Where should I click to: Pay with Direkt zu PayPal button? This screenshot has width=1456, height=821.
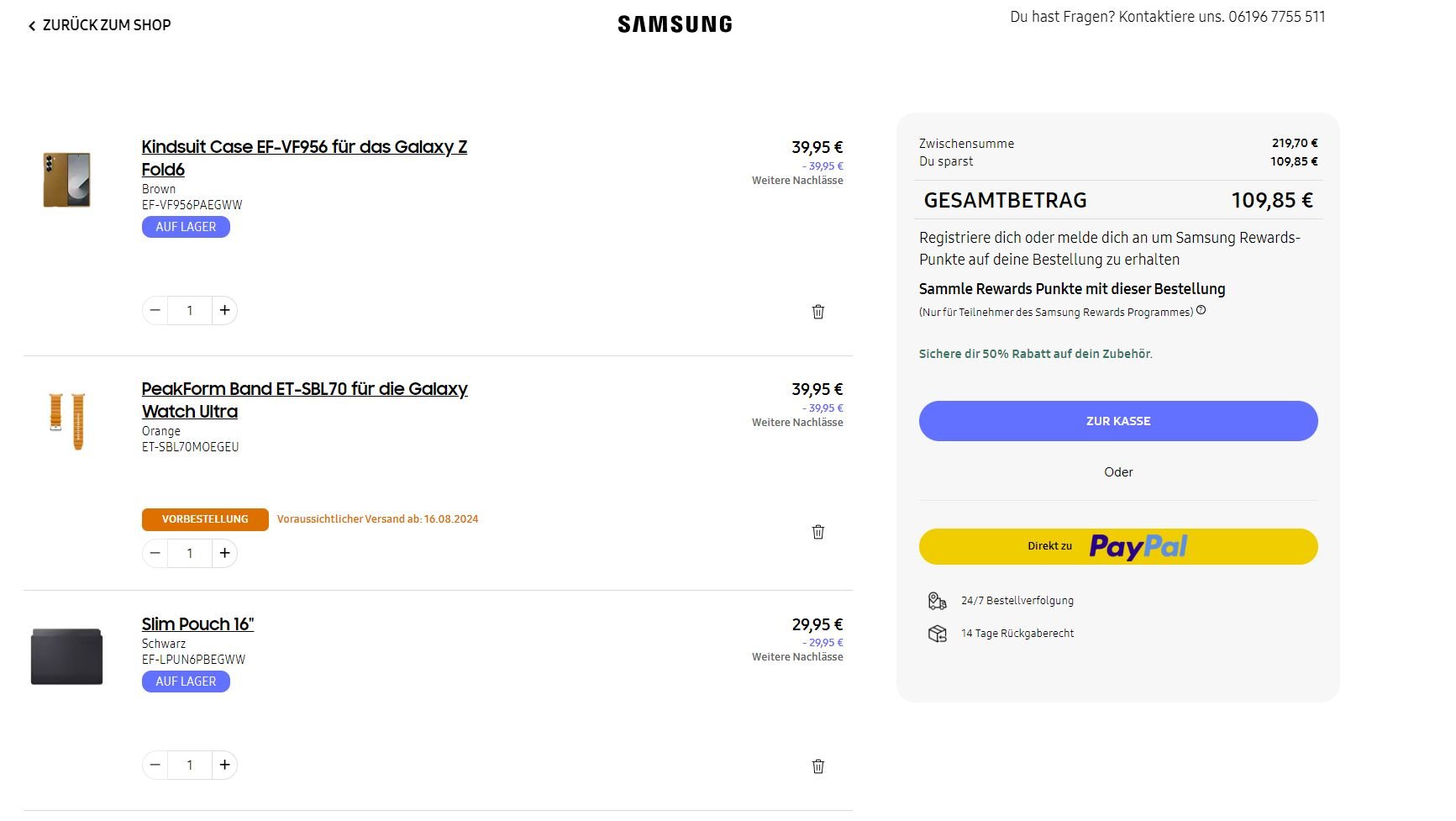(x=1117, y=546)
